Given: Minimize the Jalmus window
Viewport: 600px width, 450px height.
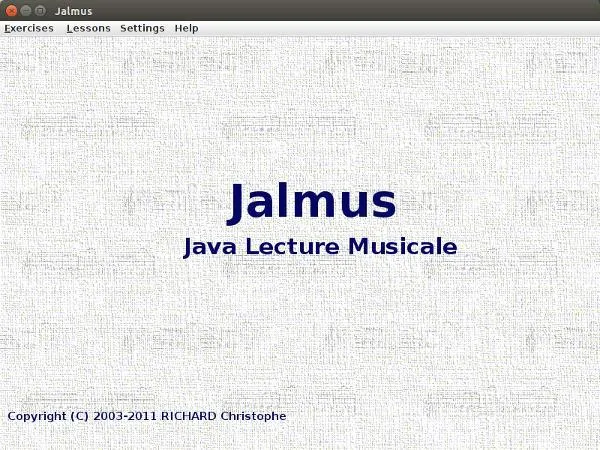Looking at the screenshot, I should pyautogui.click(x=26, y=11).
